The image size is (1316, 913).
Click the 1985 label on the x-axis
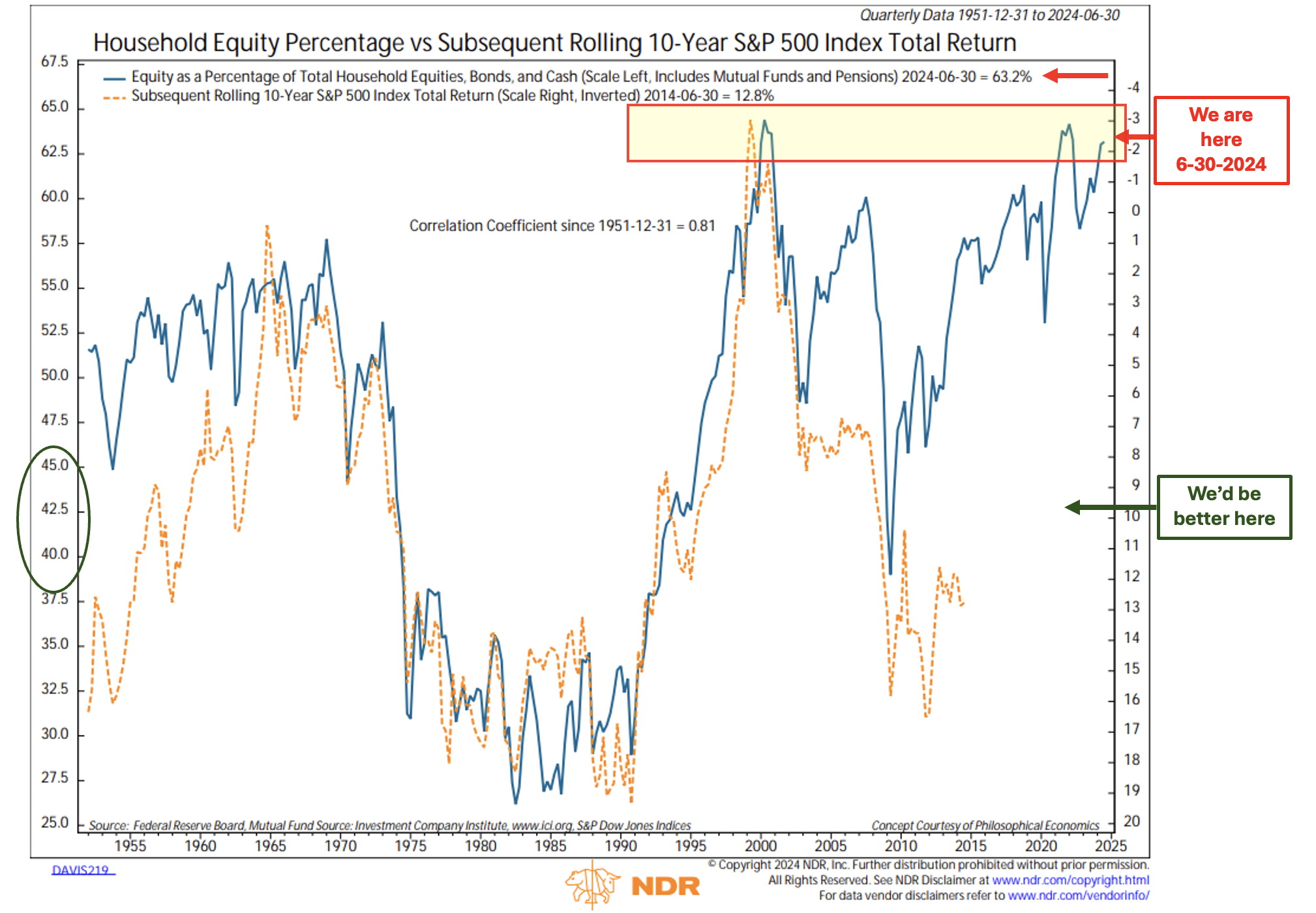[550, 846]
